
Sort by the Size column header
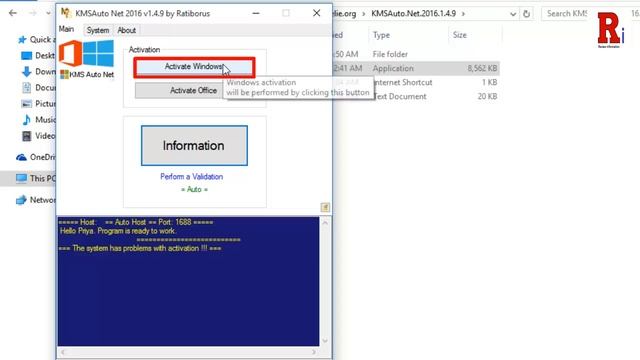[460, 35]
